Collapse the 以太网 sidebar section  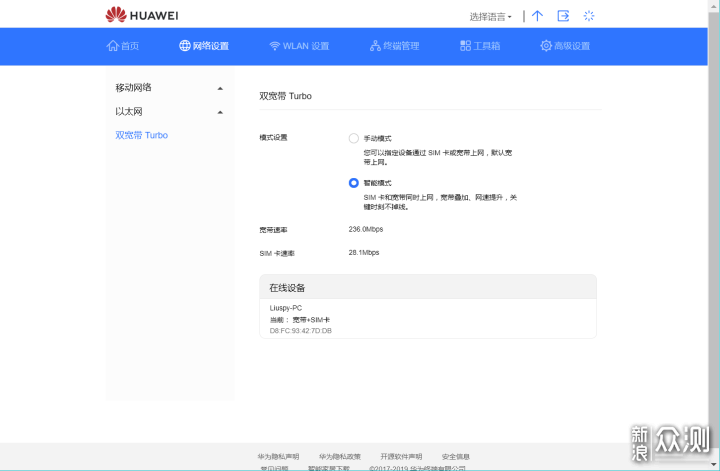pos(220,112)
